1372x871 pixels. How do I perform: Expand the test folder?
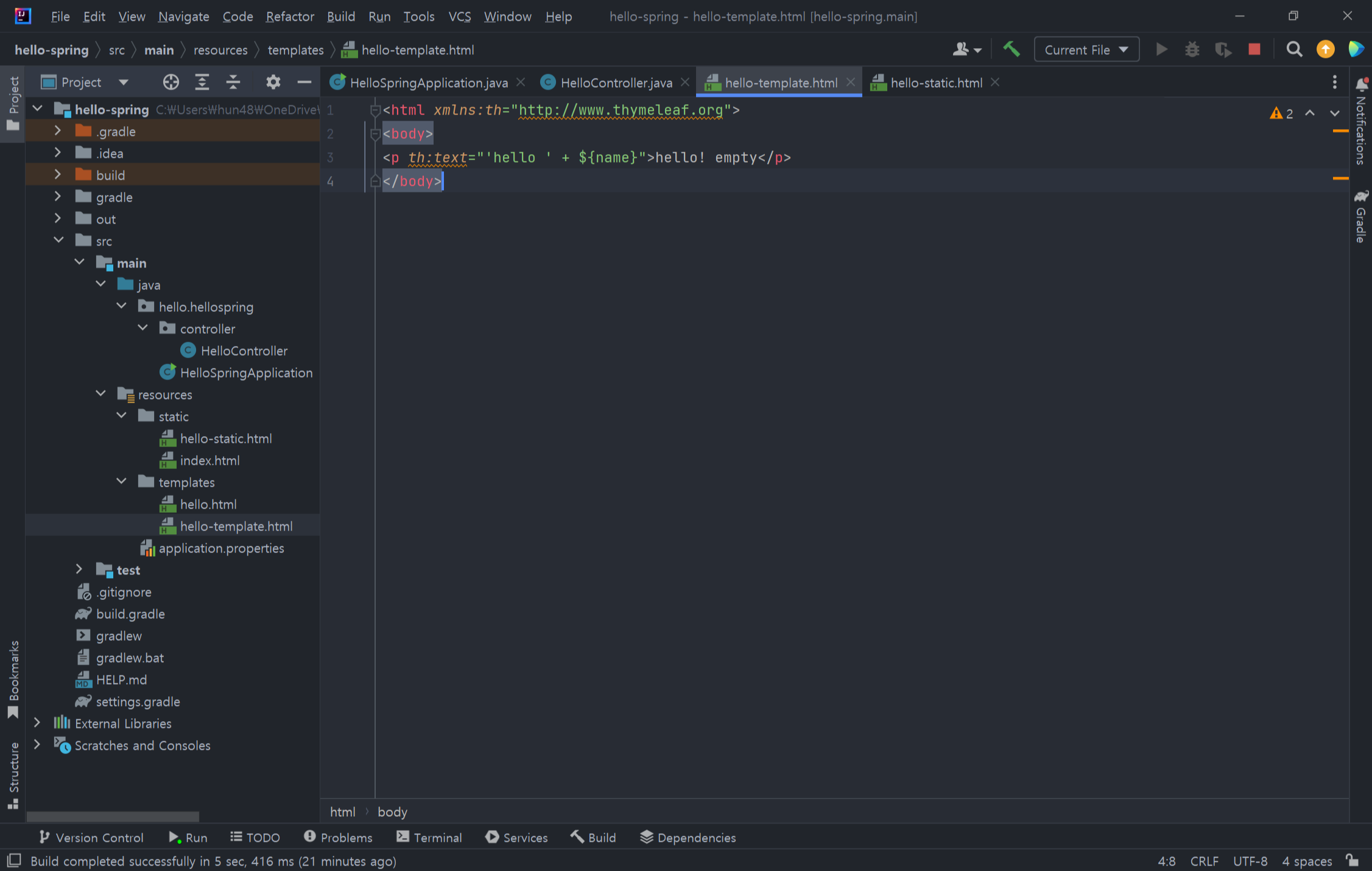[x=79, y=569]
